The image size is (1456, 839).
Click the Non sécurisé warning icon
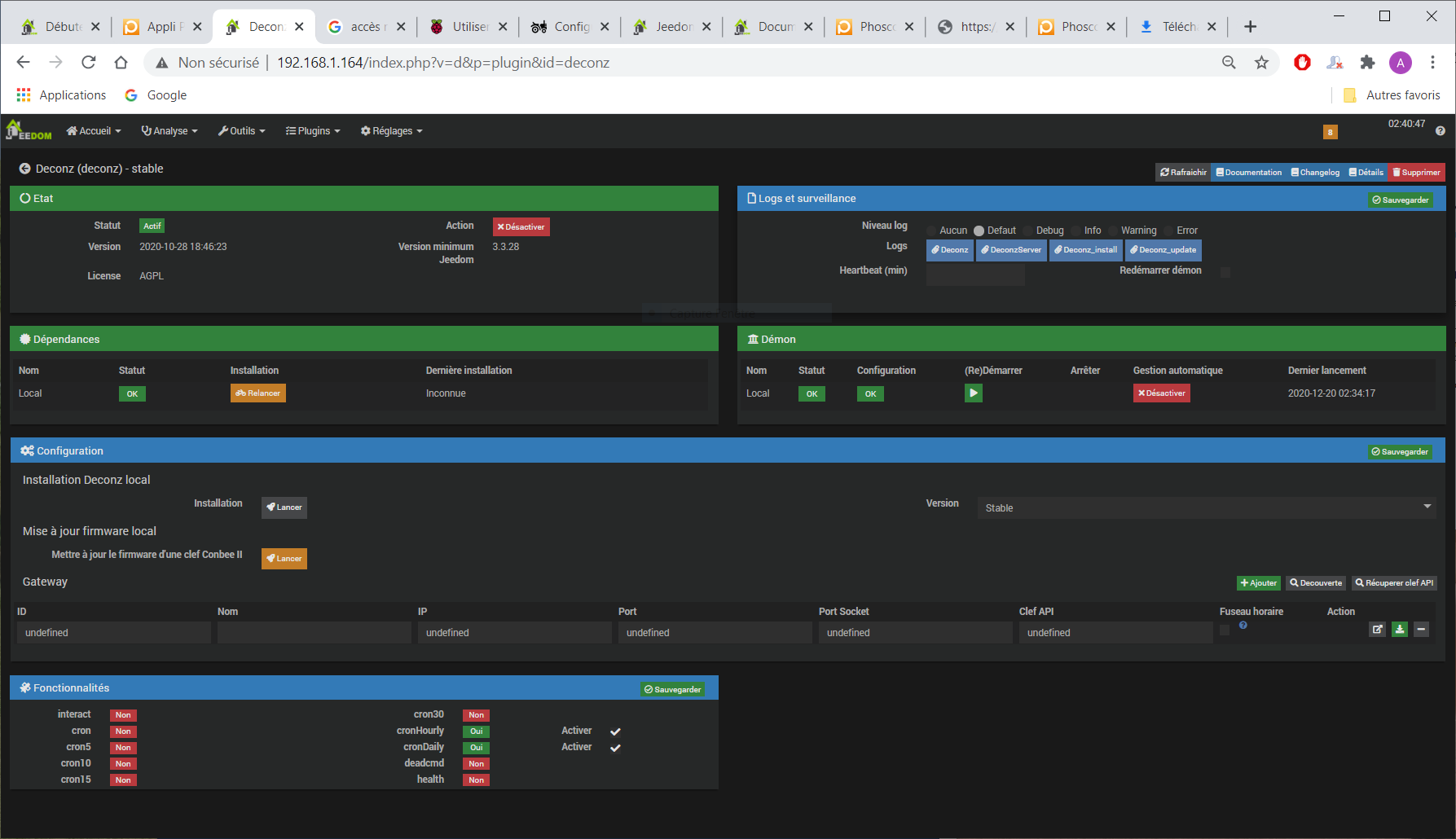[x=162, y=63]
